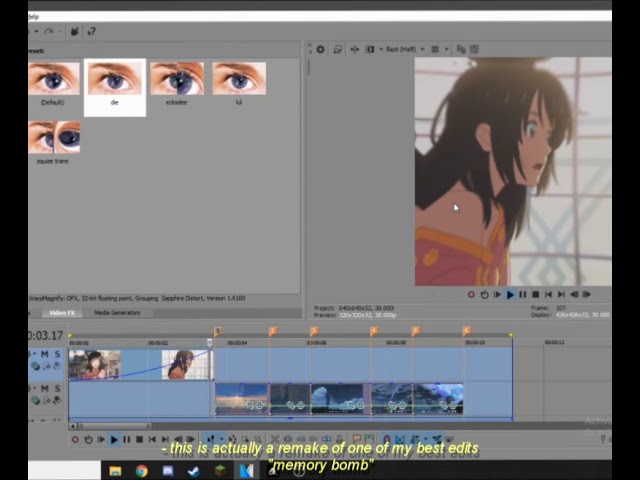Click timeline marker 1 flag
The width and height of the screenshot is (640, 480).
pos(218,331)
